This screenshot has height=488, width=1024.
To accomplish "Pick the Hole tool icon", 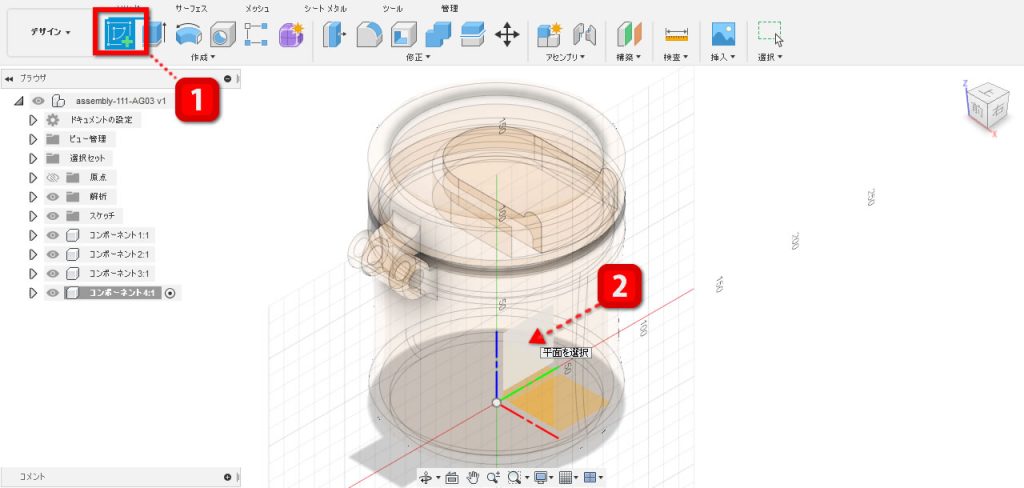I will coord(223,35).
